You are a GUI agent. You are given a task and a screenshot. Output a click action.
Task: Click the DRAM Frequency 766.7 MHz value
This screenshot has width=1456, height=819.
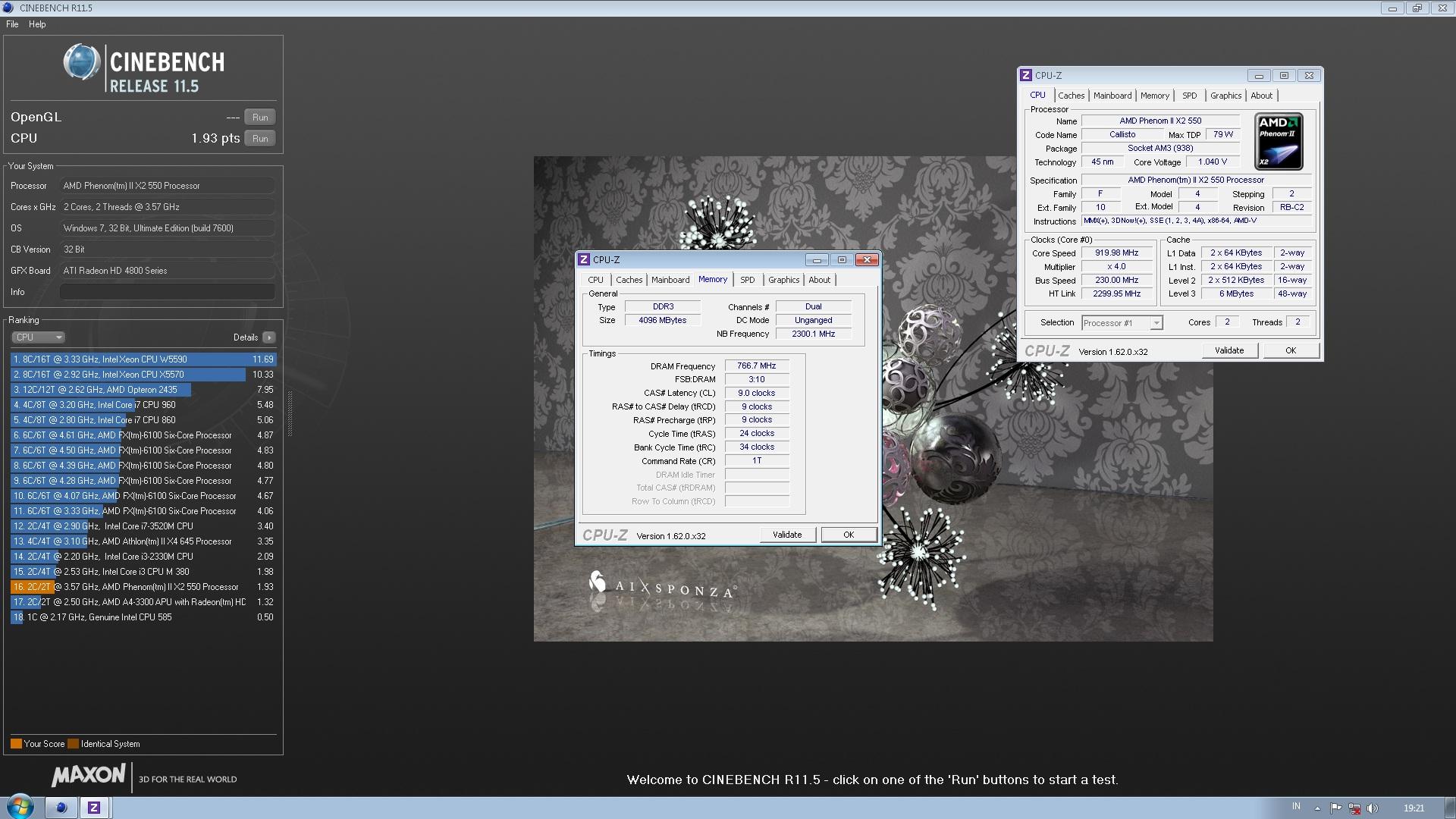pos(757,366)
